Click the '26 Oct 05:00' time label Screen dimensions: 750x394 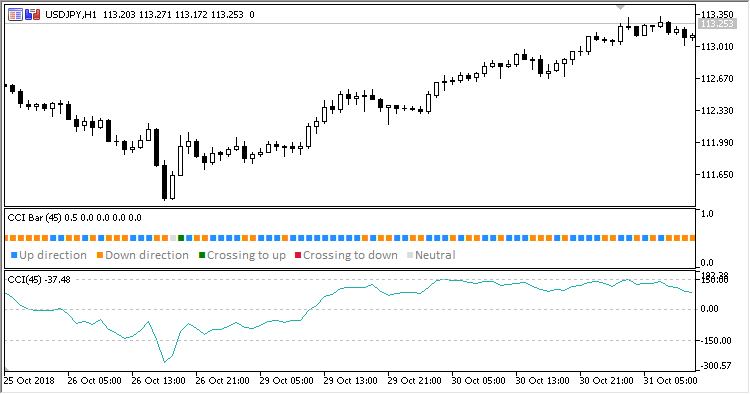pyautogui.click(x=94, y=381)
